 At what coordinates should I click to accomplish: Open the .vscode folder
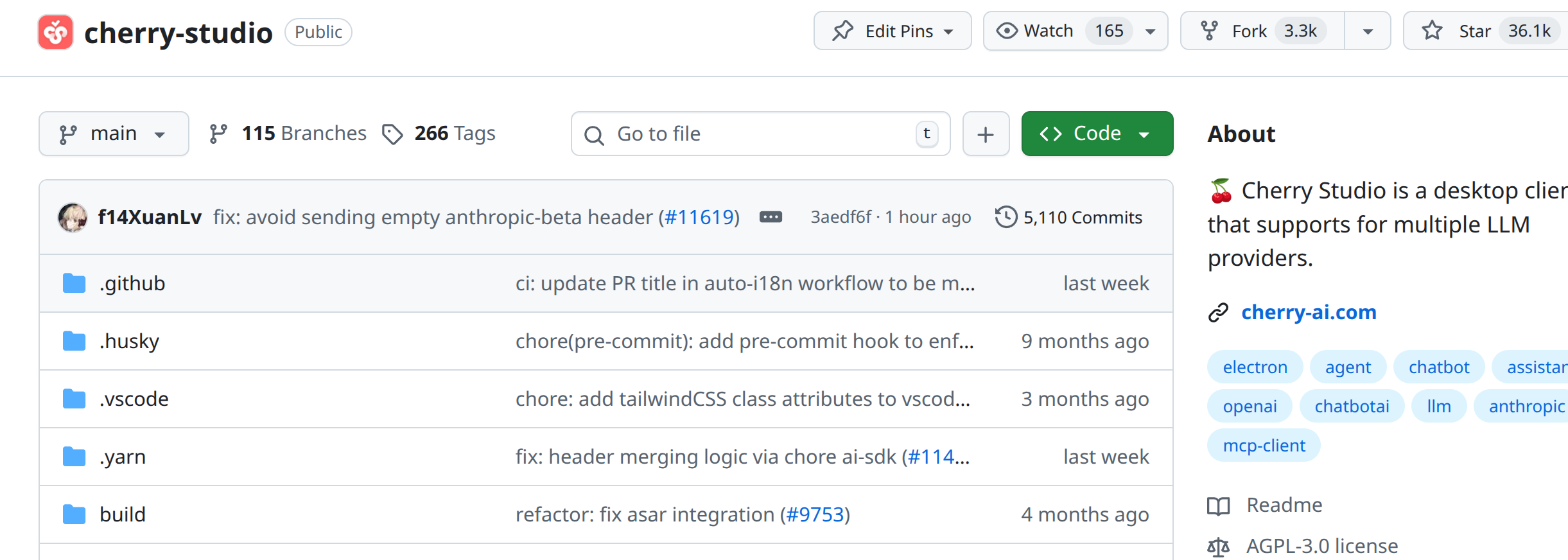click(134, 399)
